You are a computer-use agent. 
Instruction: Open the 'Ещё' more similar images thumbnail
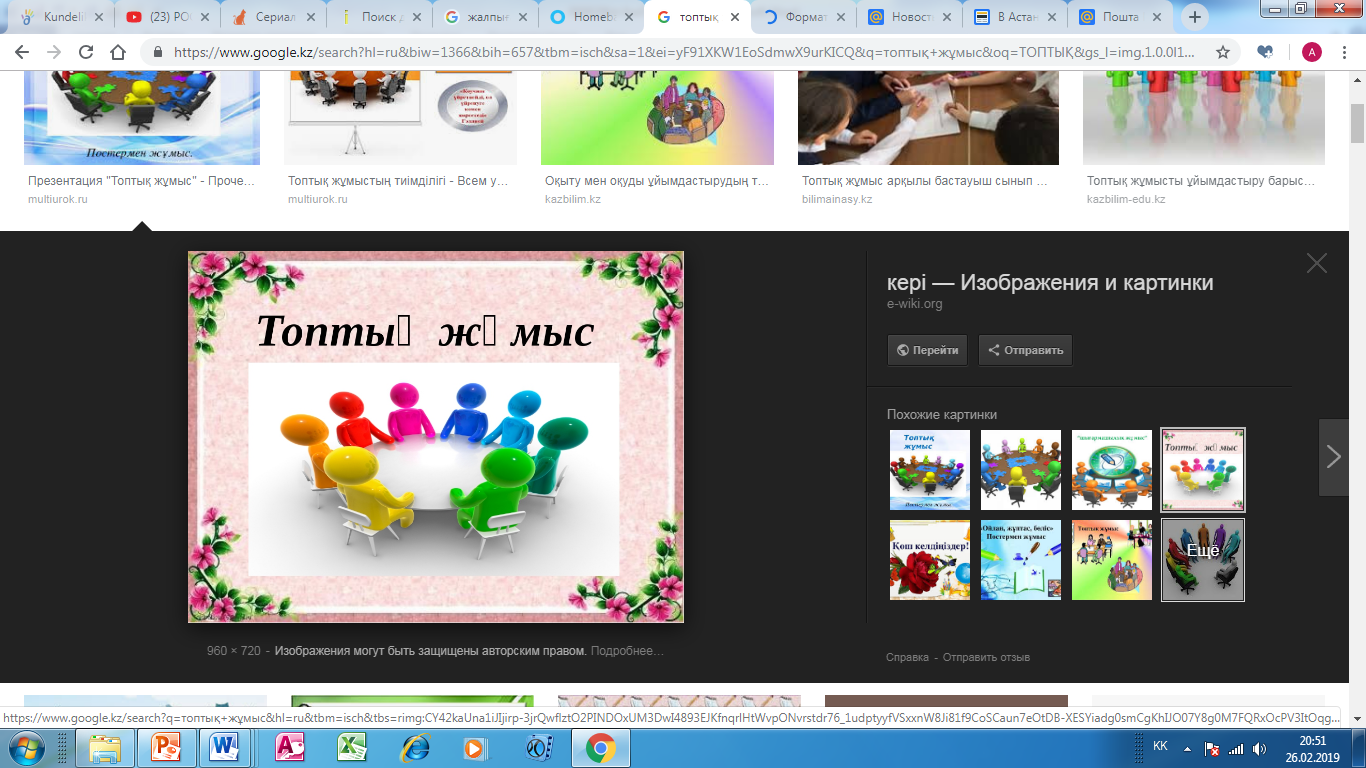pos(1203,559)
